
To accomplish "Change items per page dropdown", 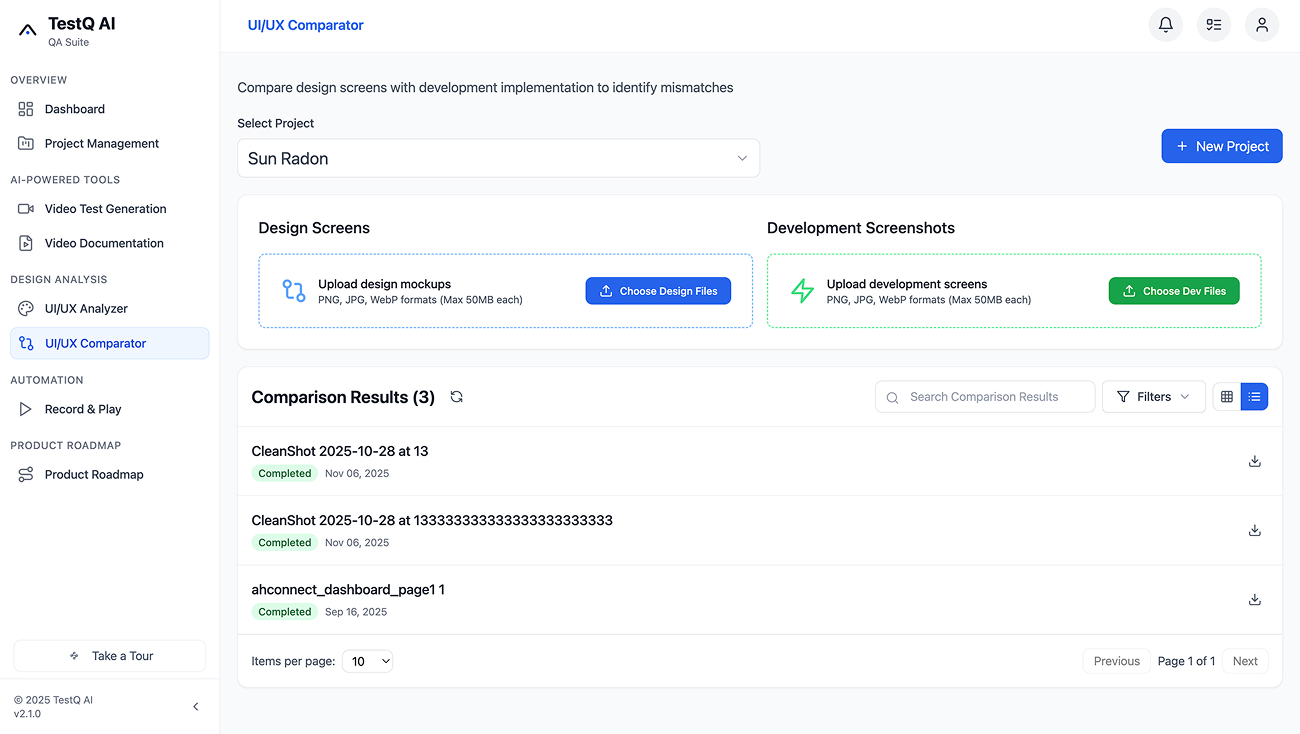I will [x=367, y=661].
